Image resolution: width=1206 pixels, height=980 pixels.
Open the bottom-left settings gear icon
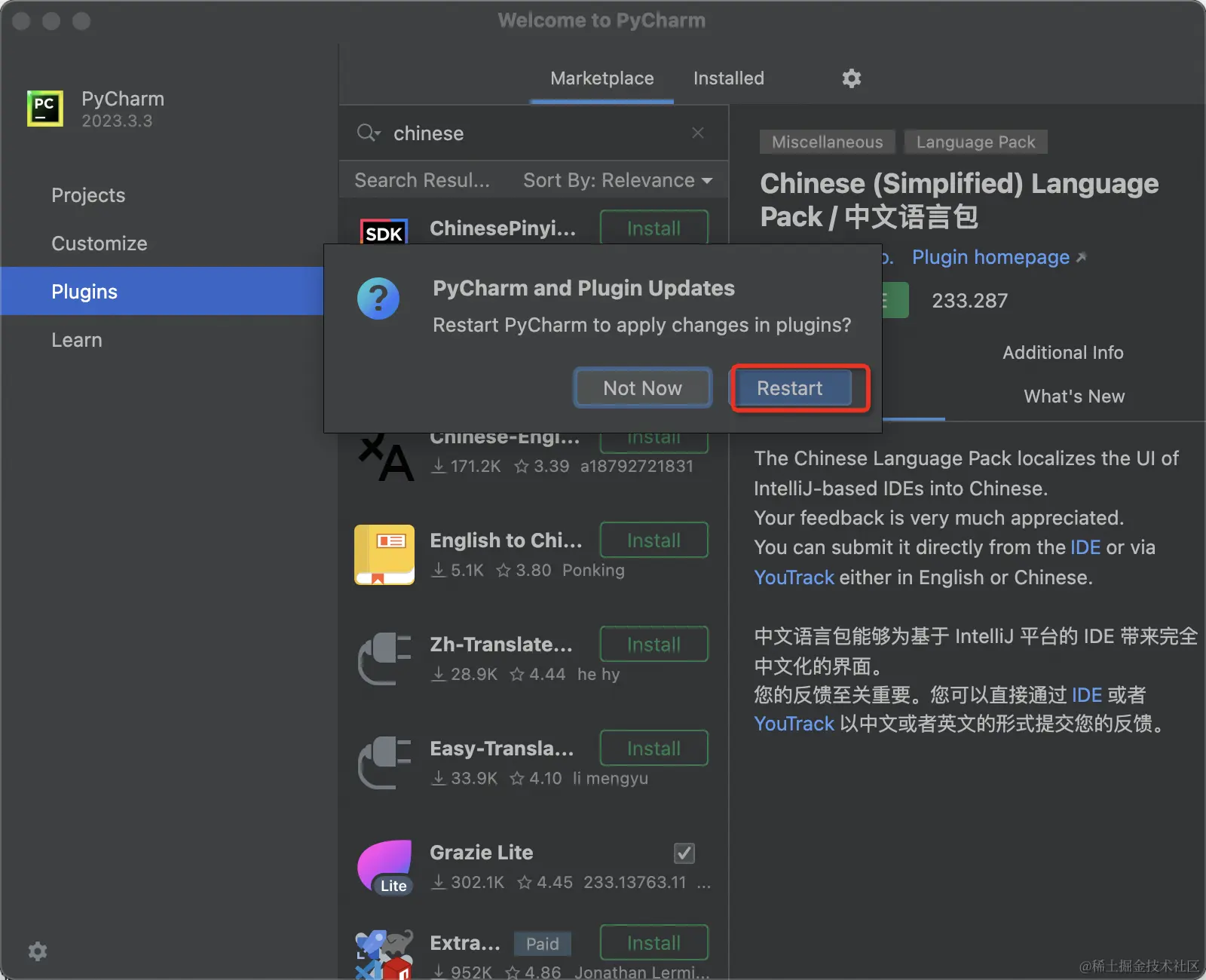tap(38, 951)
